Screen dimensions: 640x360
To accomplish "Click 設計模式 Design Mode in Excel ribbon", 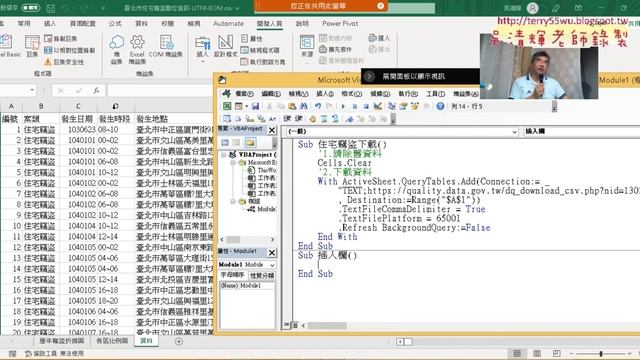I will tap(225, 46).
